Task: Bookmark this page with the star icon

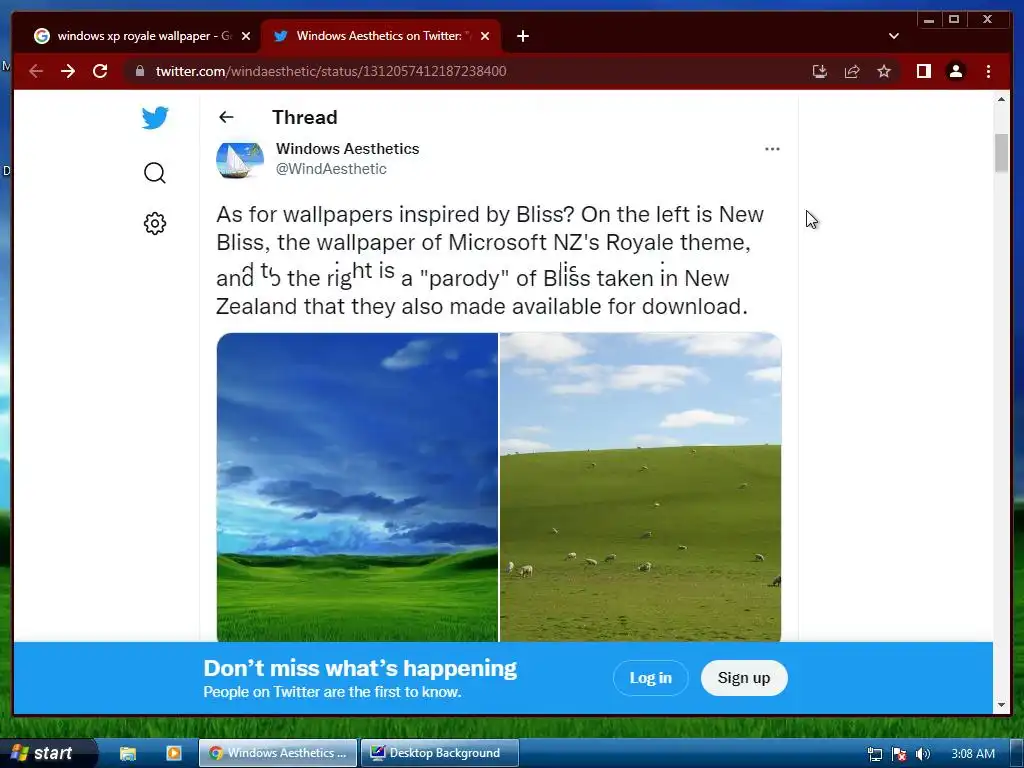Action: coord(884,71)
